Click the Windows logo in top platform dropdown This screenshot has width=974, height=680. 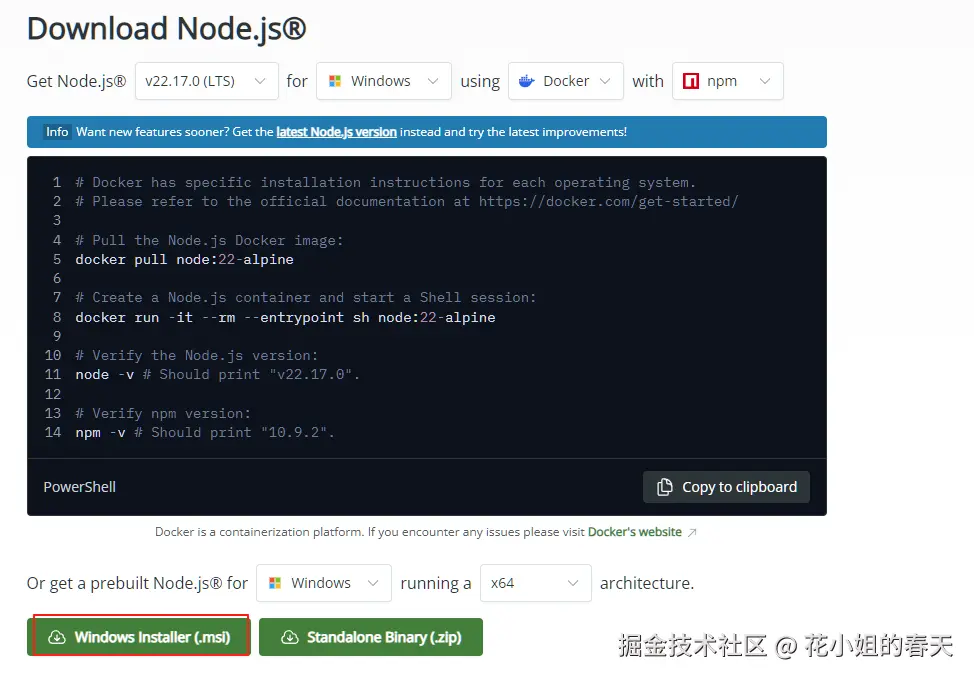[x=335, y=81]
